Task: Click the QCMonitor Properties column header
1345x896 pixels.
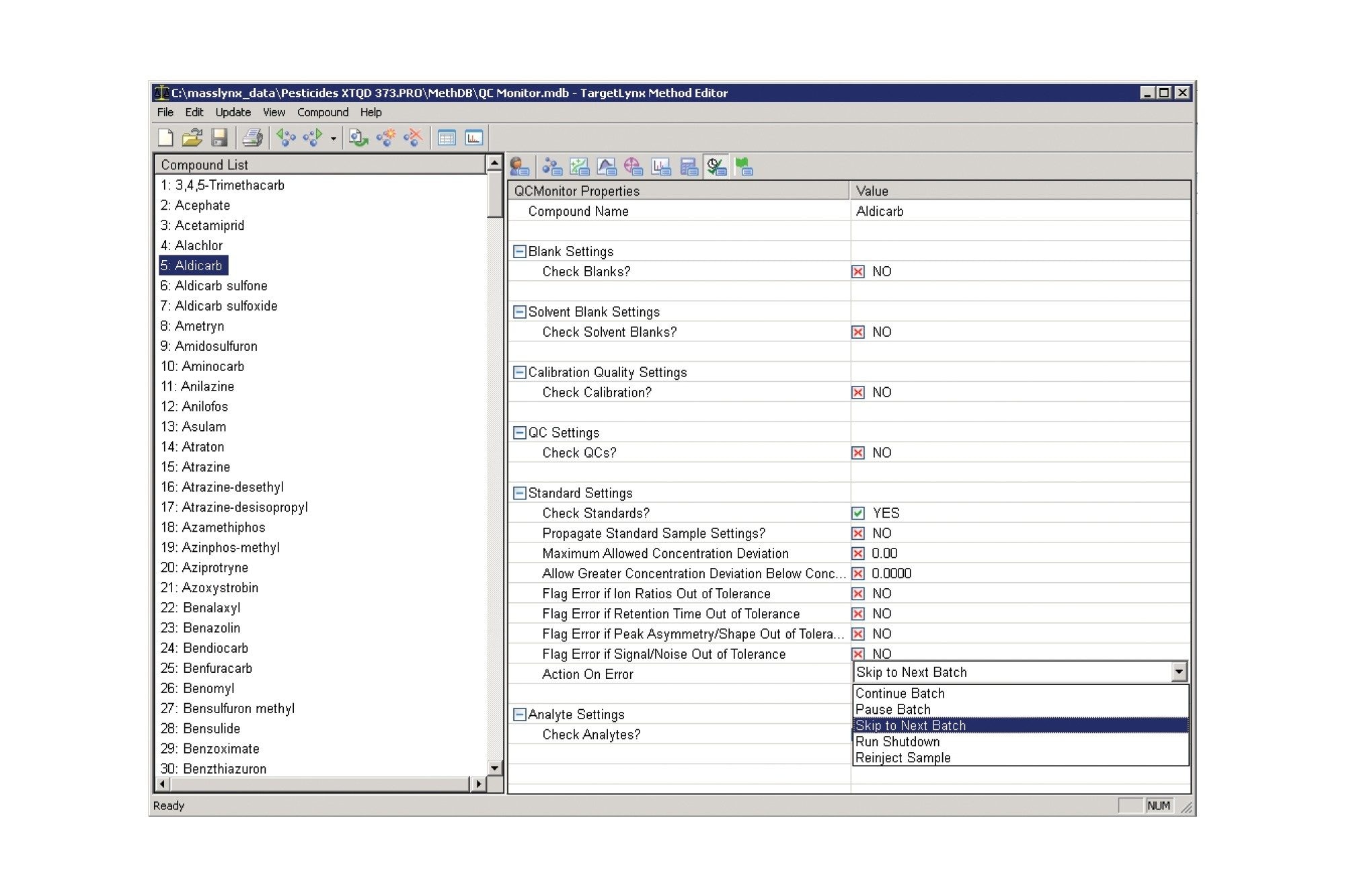Action: click(x=679, y=191)
